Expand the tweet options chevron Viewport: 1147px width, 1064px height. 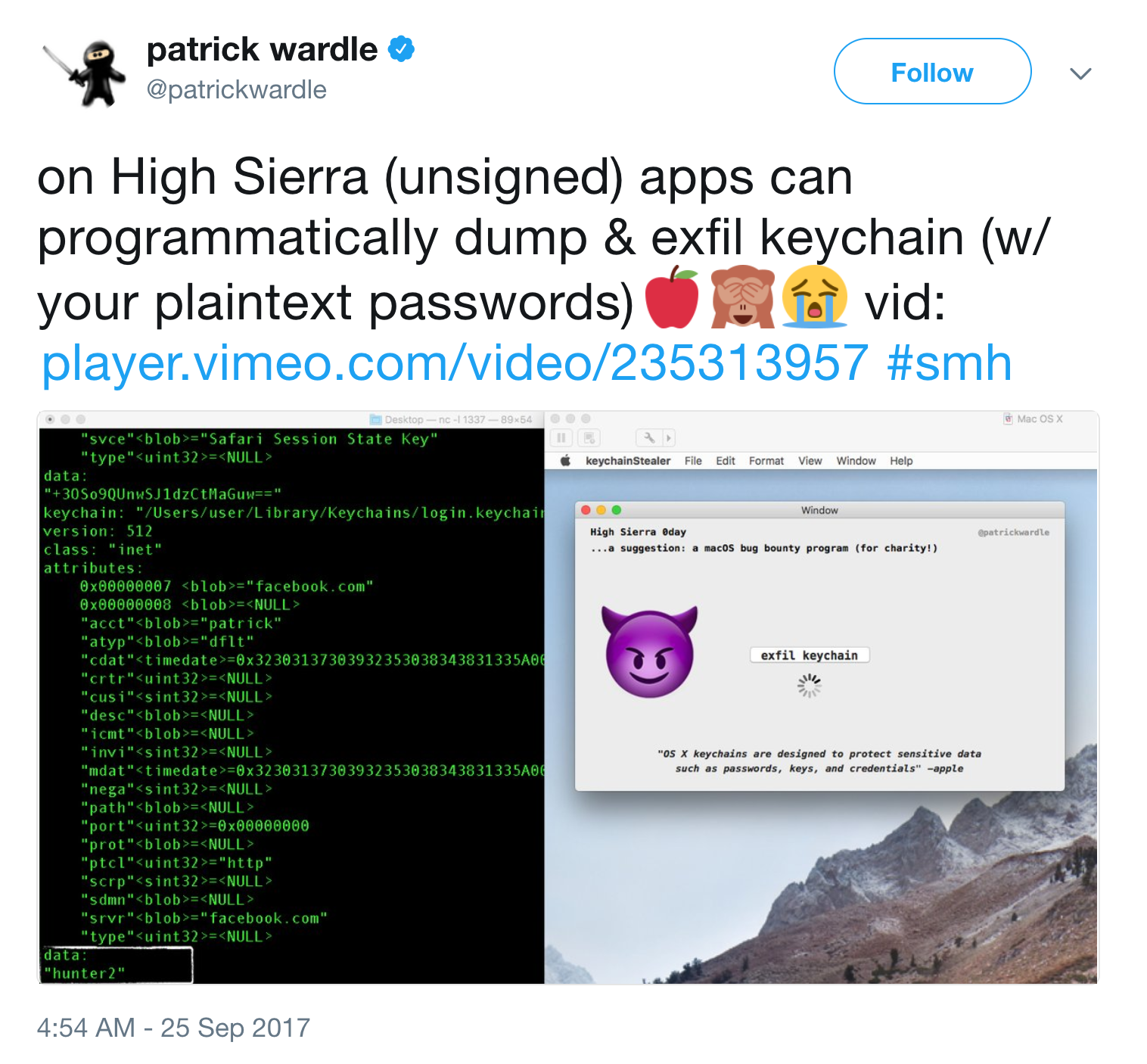pos(1080,73)
